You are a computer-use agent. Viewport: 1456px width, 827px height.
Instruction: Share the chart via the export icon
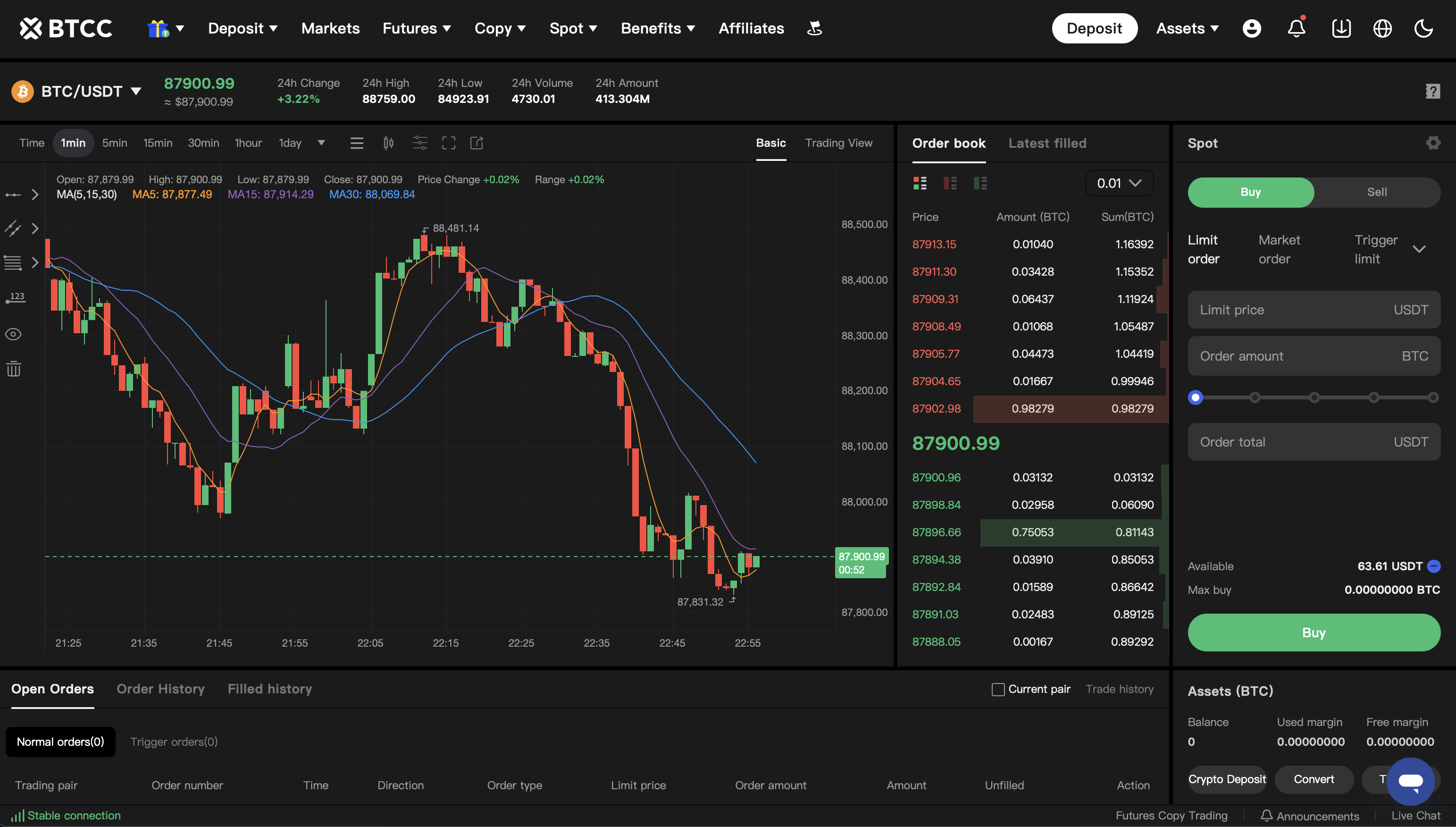[x=477, y=143]
